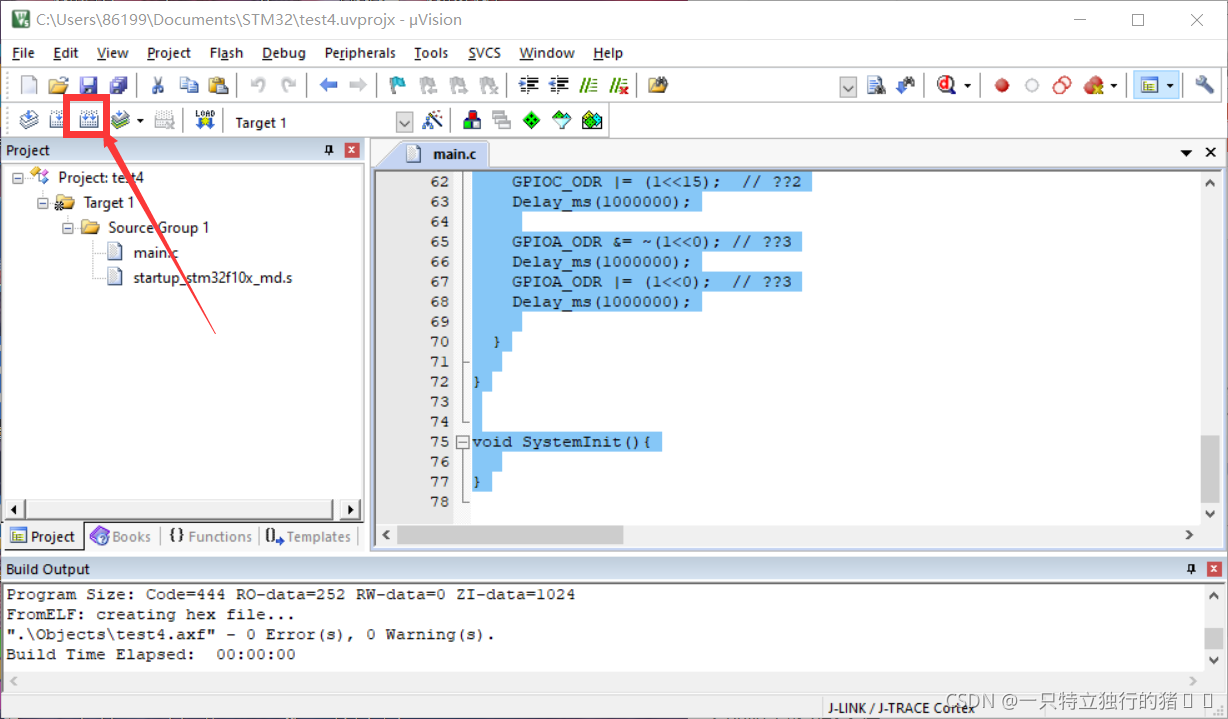Open the window view dropdown arrow

pos(1169,87)
